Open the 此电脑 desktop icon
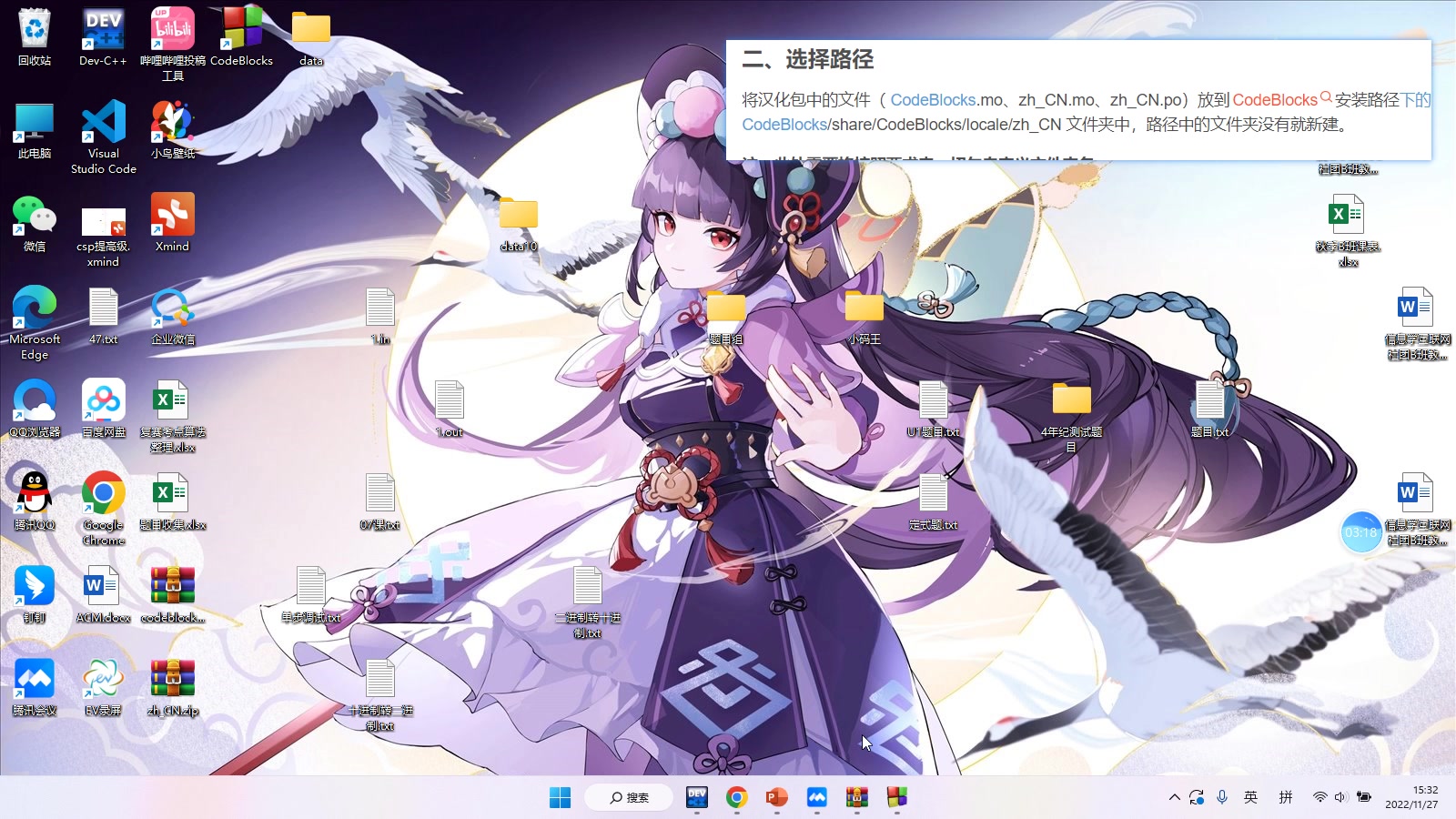Image resolution: width=1456 pixels, height=819 pixels. [x=35, y=131]
